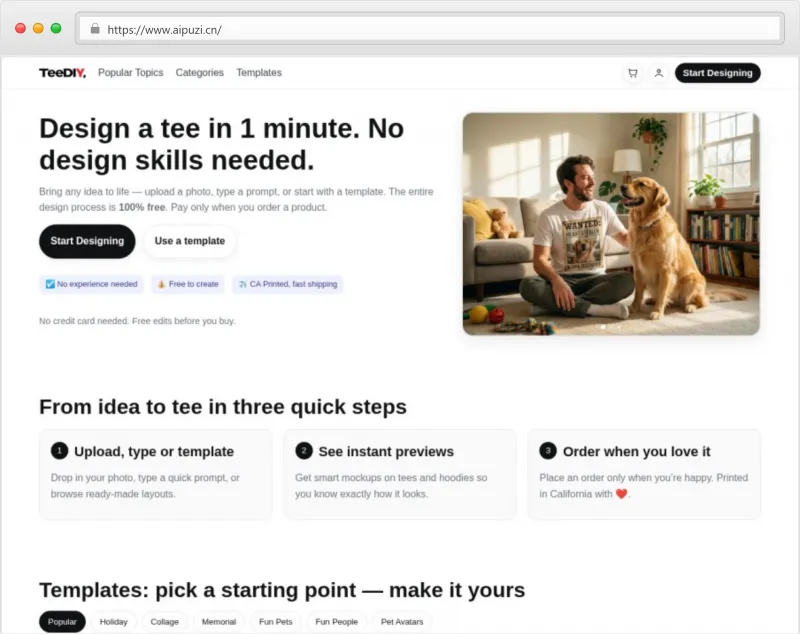Click the man and dog hero image

click(x=610, y=223)
